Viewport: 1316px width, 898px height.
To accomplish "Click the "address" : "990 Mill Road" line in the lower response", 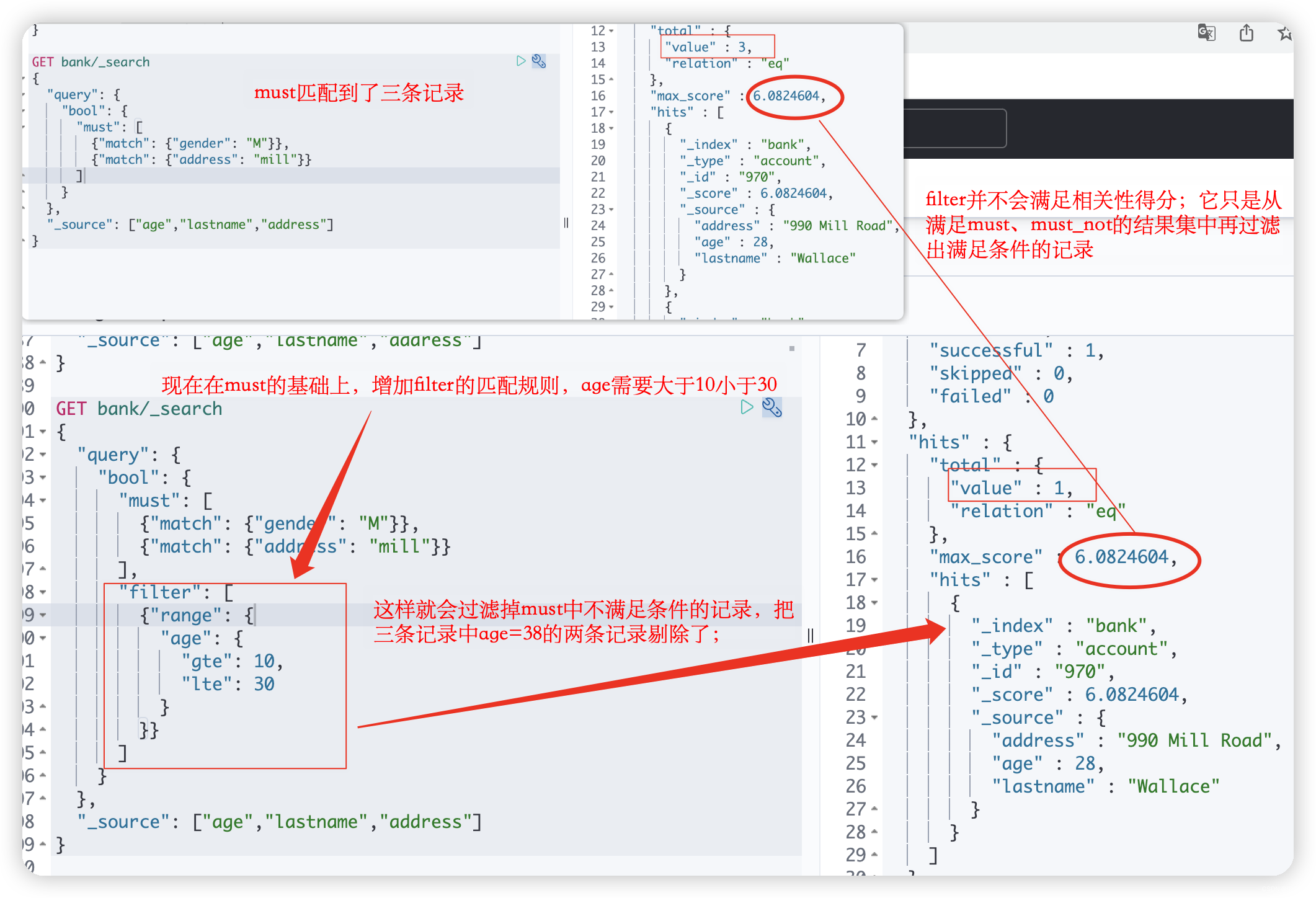I will tap(1137, 740).
